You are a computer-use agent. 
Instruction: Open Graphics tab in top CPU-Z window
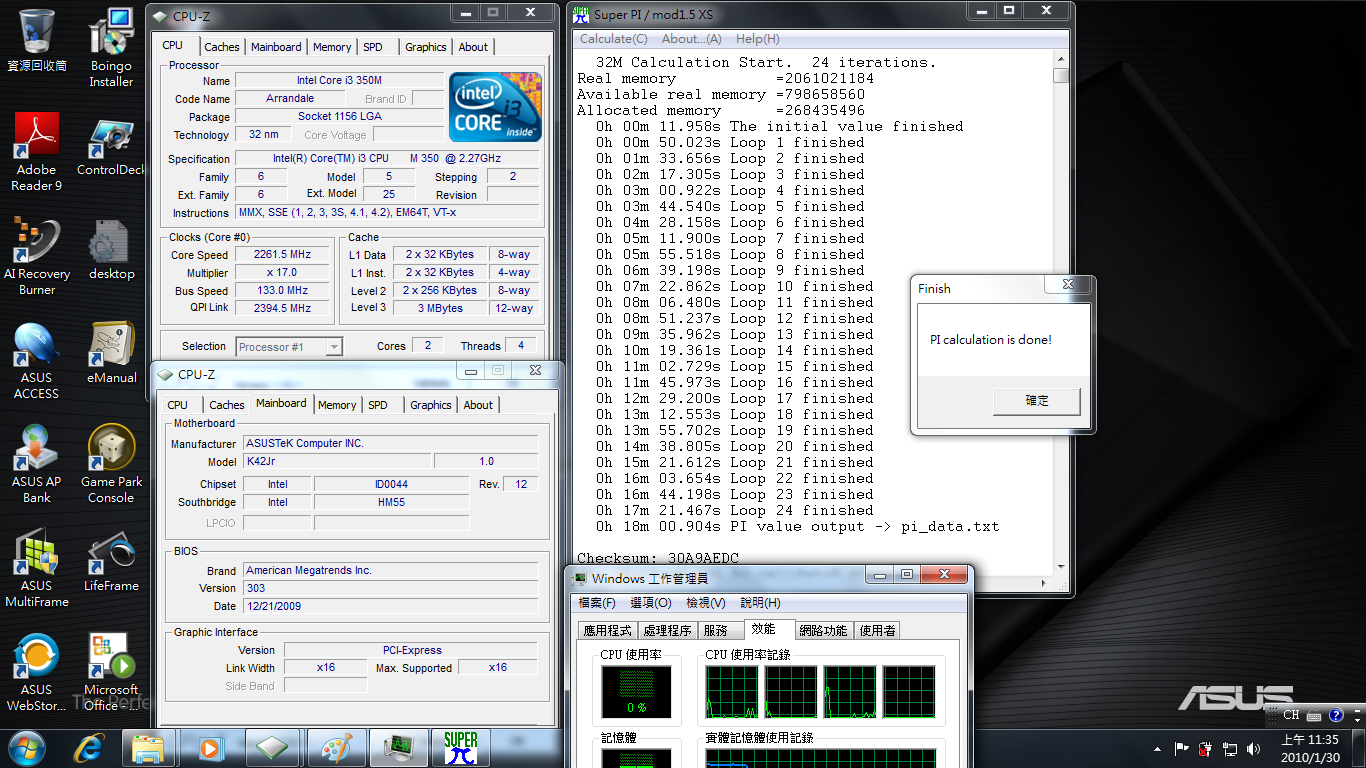coord(426,47)
